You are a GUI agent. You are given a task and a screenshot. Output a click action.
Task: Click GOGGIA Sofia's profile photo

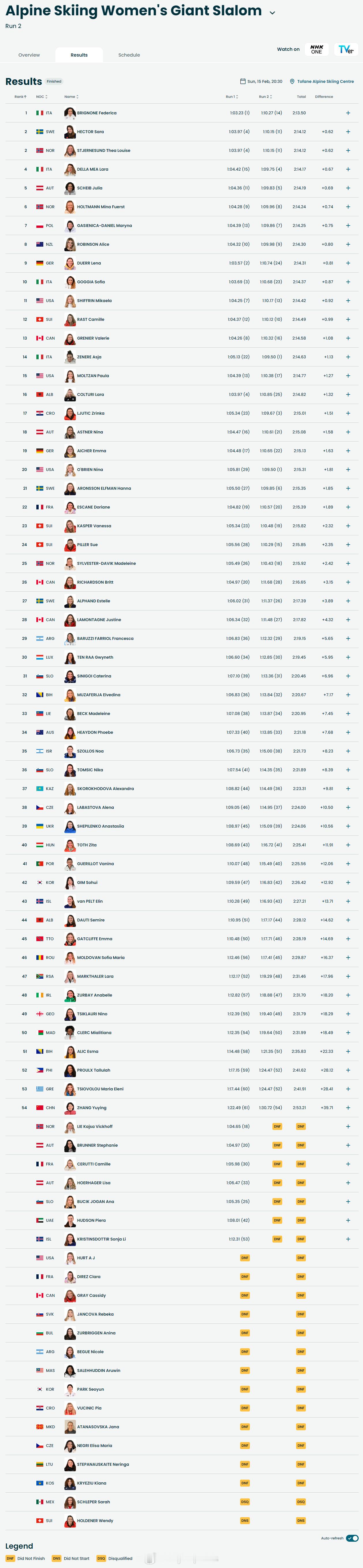(70, 282)
